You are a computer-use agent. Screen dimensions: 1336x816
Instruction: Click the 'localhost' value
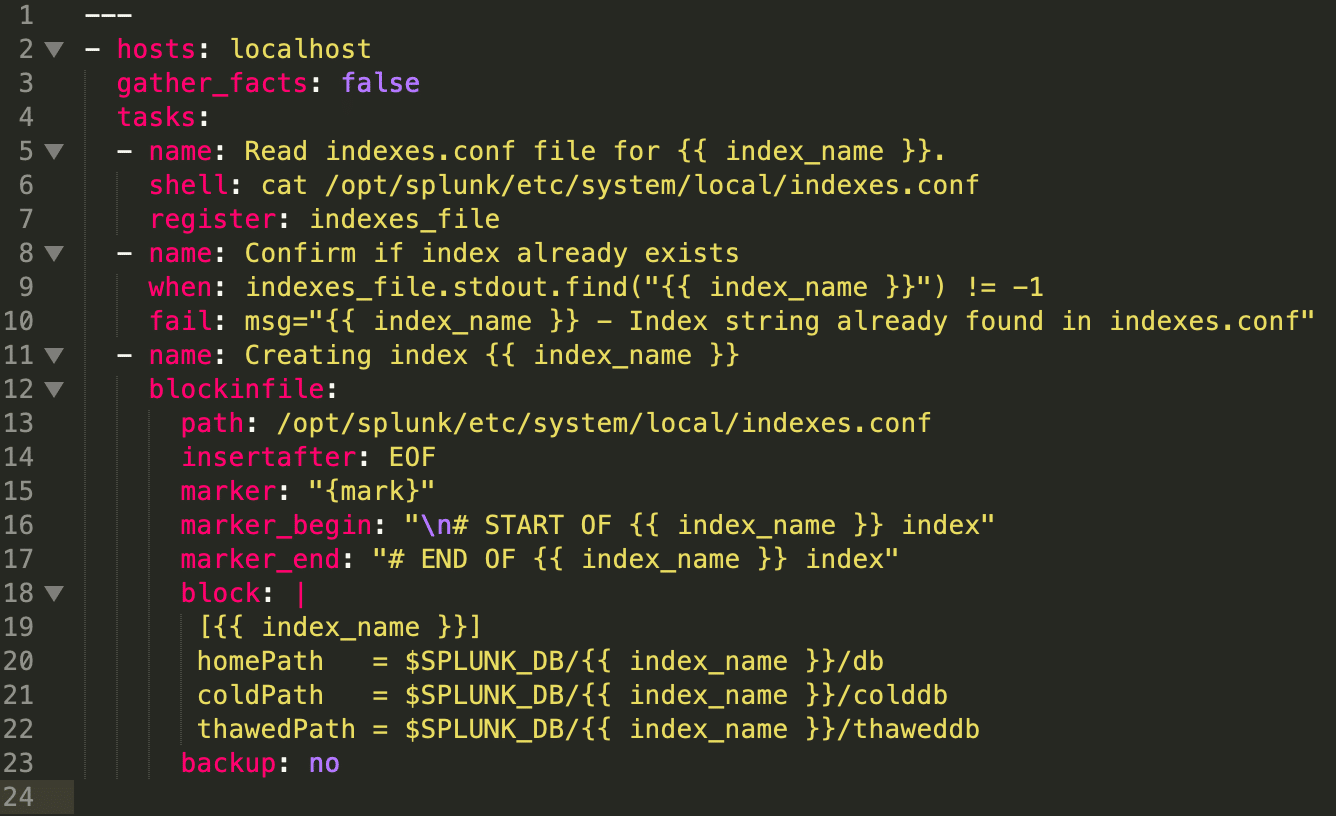coord(301,49)
